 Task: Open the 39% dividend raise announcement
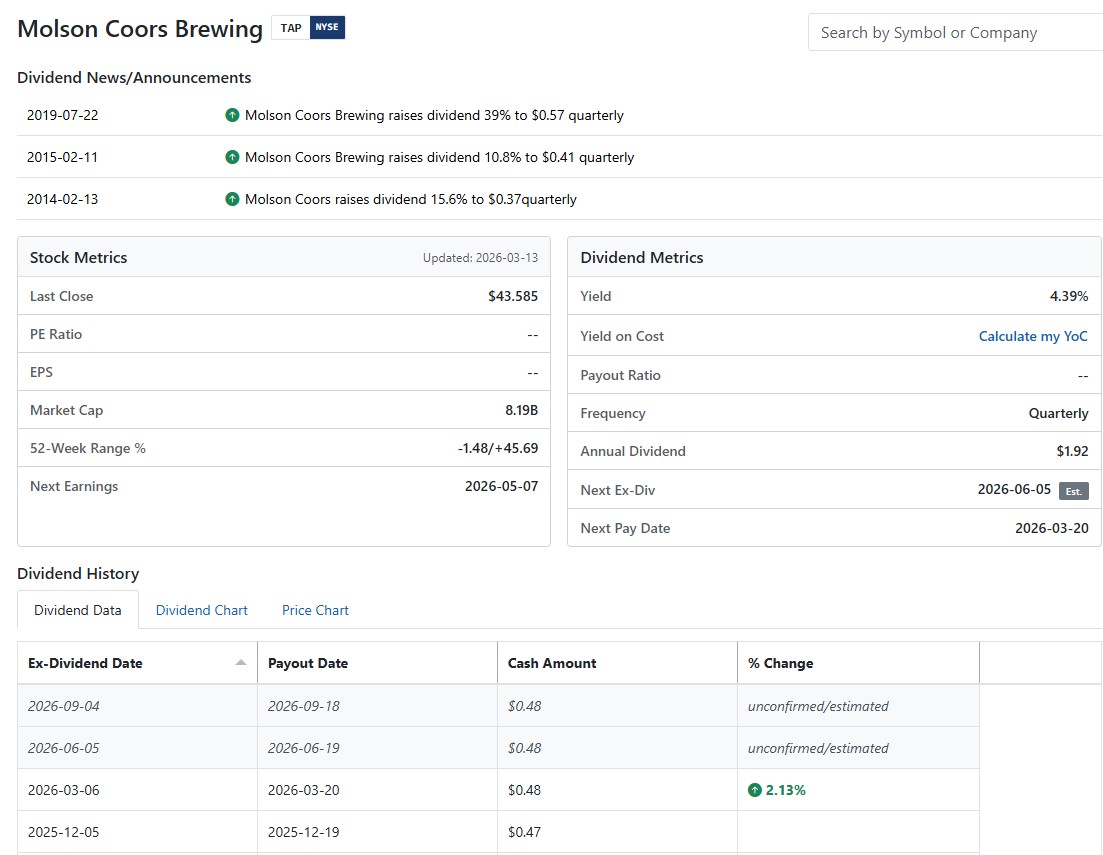pos(434,115)
